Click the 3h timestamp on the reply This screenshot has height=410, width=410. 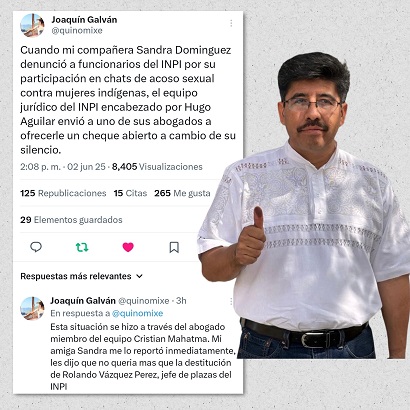181,301
